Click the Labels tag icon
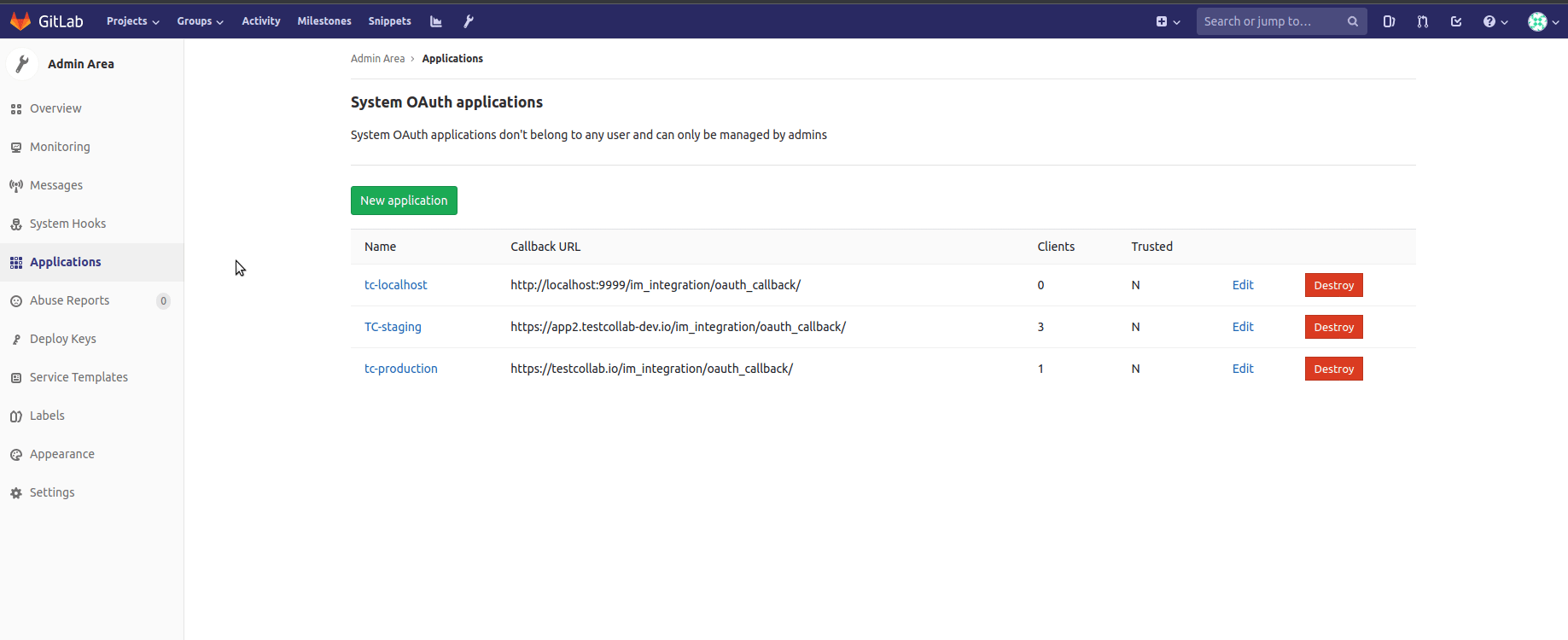Image resolution: width=1568 pixels, height=640 pixels. (x=16, y=416)
